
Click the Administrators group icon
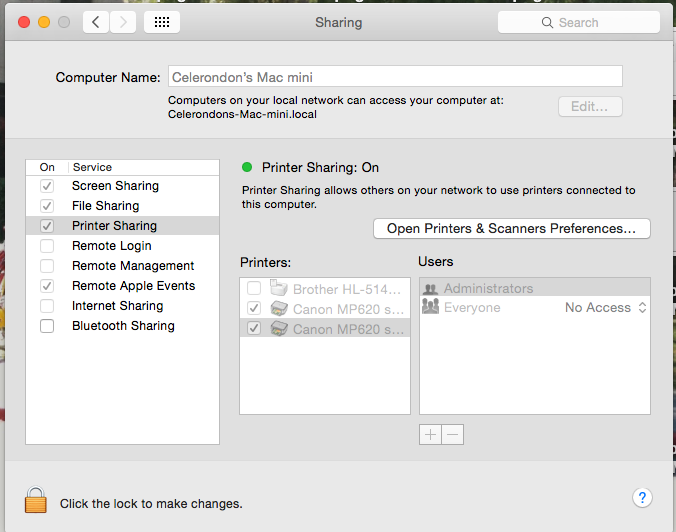click(430, 288)
